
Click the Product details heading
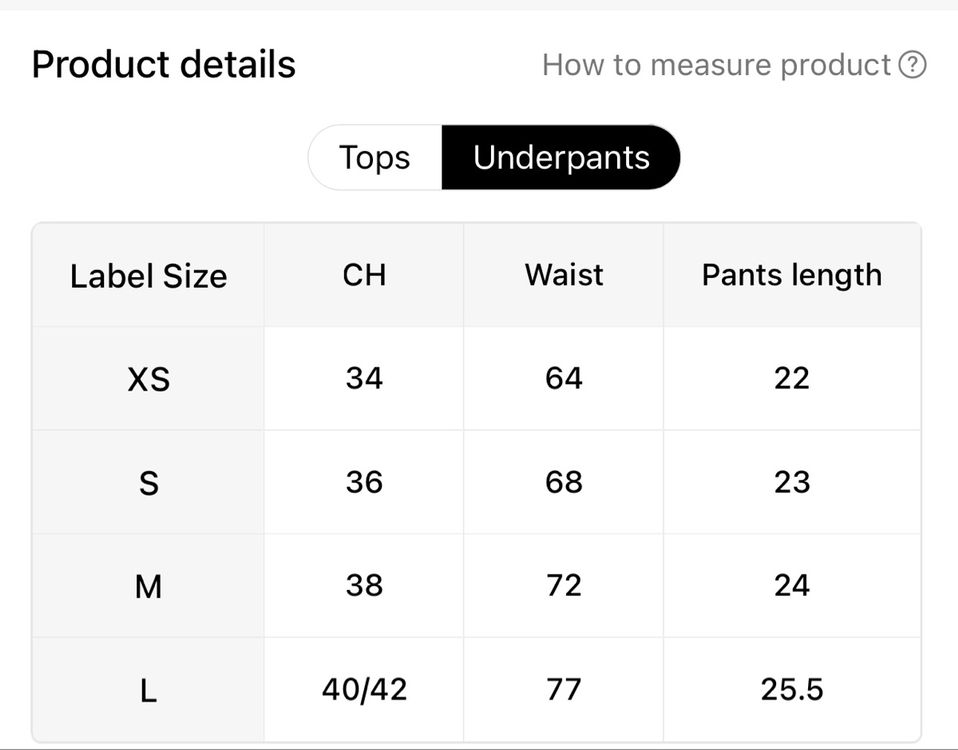point(164,65)
